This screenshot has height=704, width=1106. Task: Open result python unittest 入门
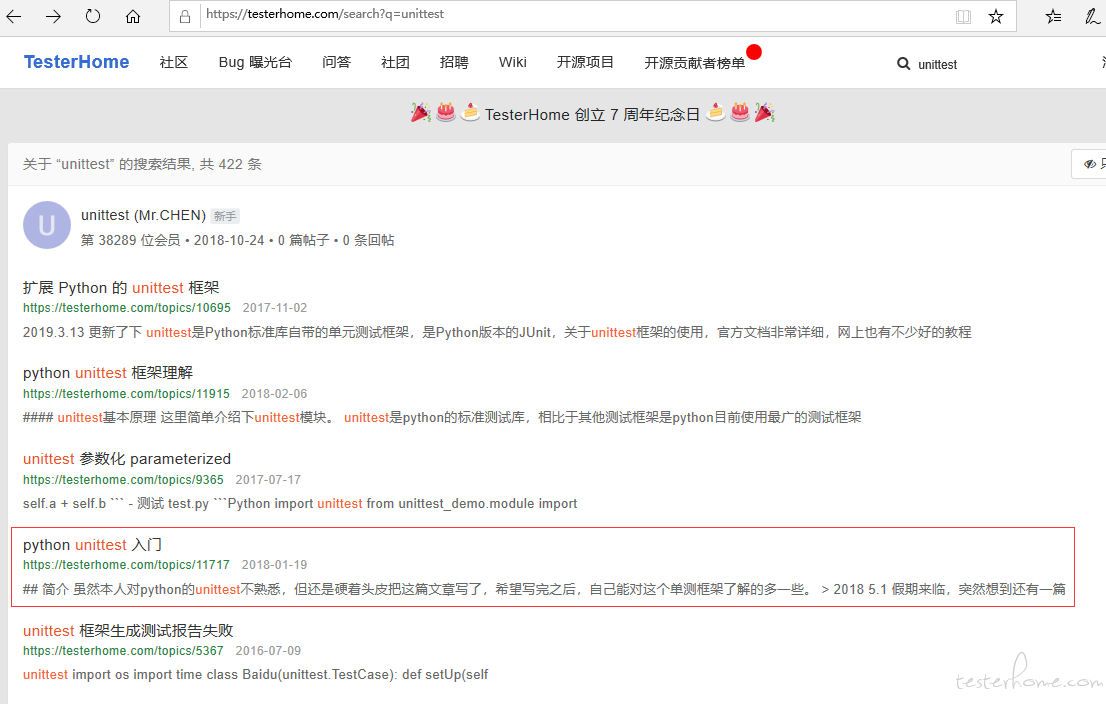92,545
